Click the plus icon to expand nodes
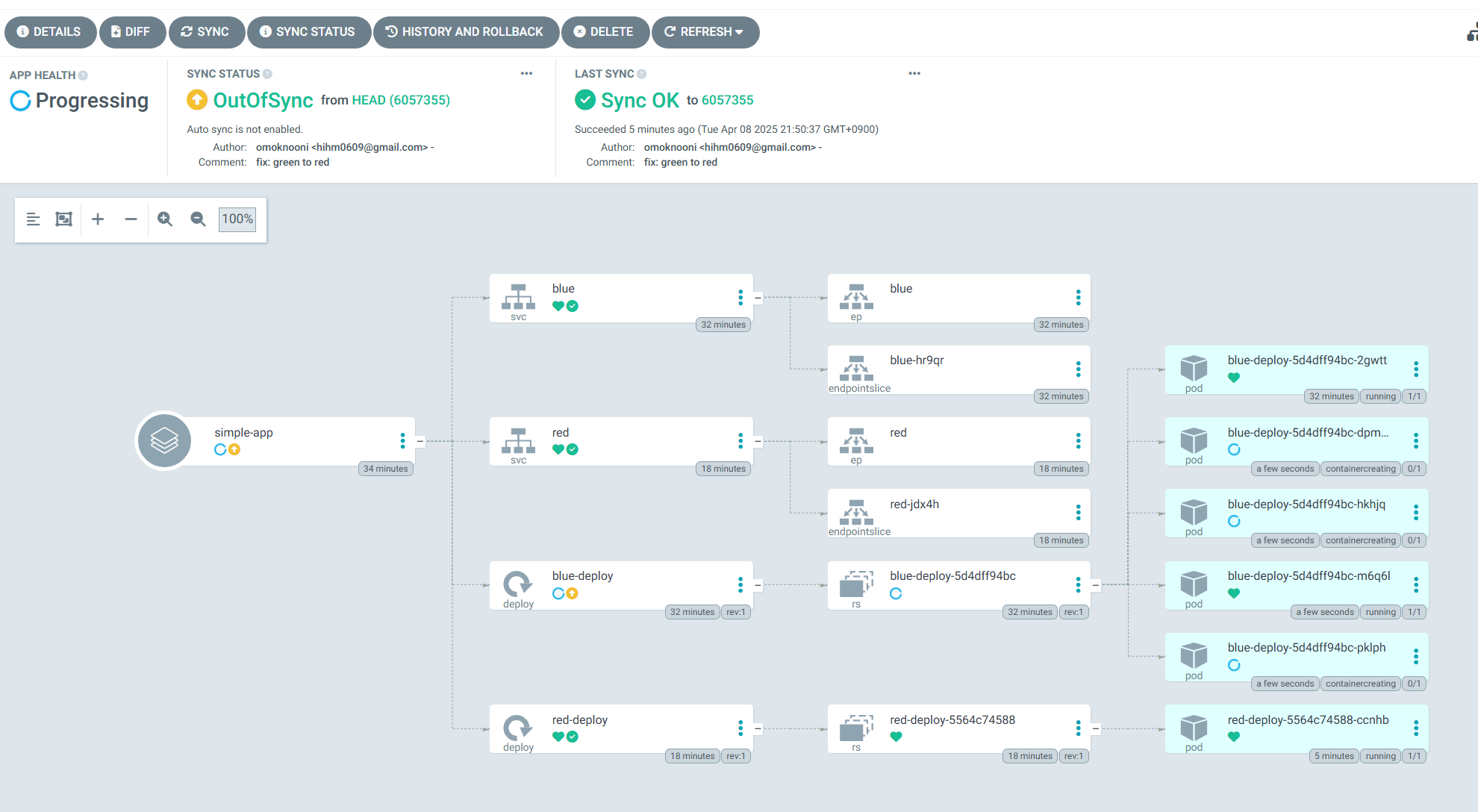This screenshot has height=812, width=1478. [x=98, y=219]
